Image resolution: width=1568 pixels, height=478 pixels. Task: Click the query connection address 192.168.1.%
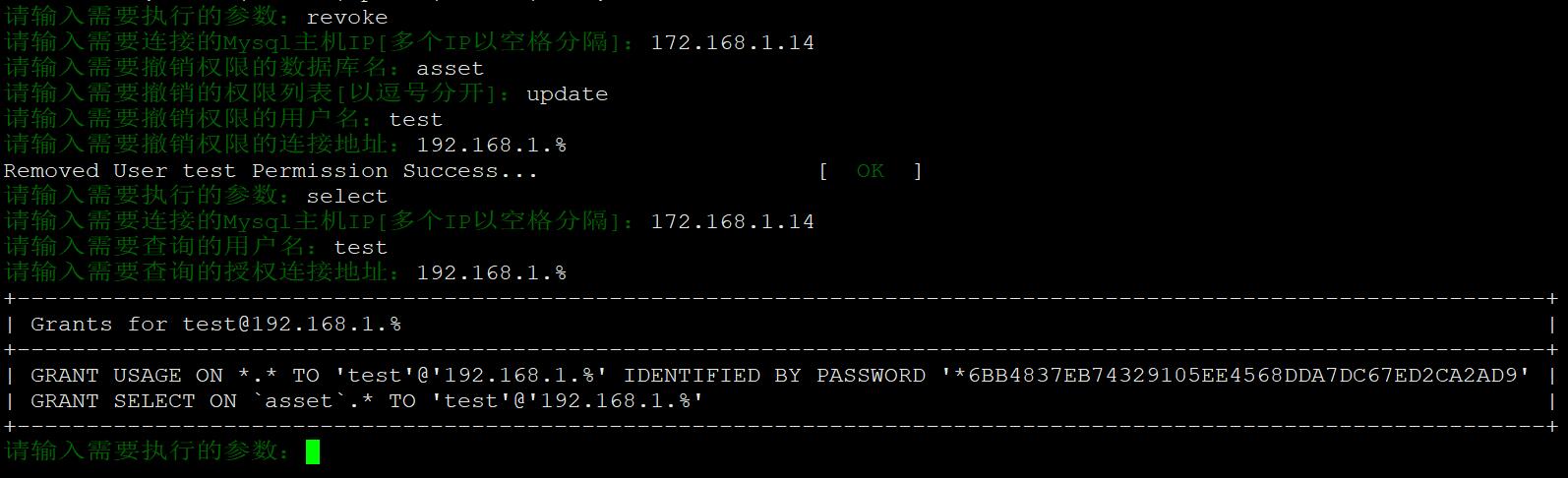[x=492, y=273]
